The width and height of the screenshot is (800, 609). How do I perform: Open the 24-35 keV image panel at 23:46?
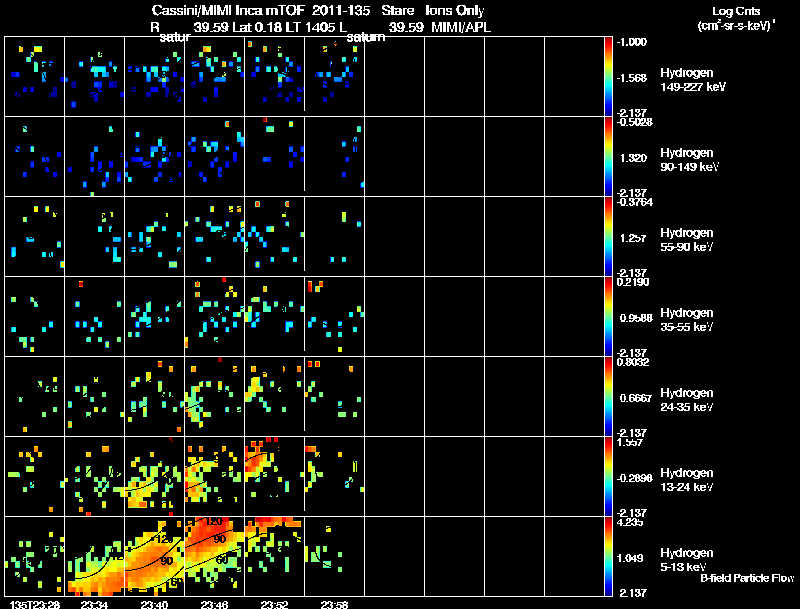214,396
